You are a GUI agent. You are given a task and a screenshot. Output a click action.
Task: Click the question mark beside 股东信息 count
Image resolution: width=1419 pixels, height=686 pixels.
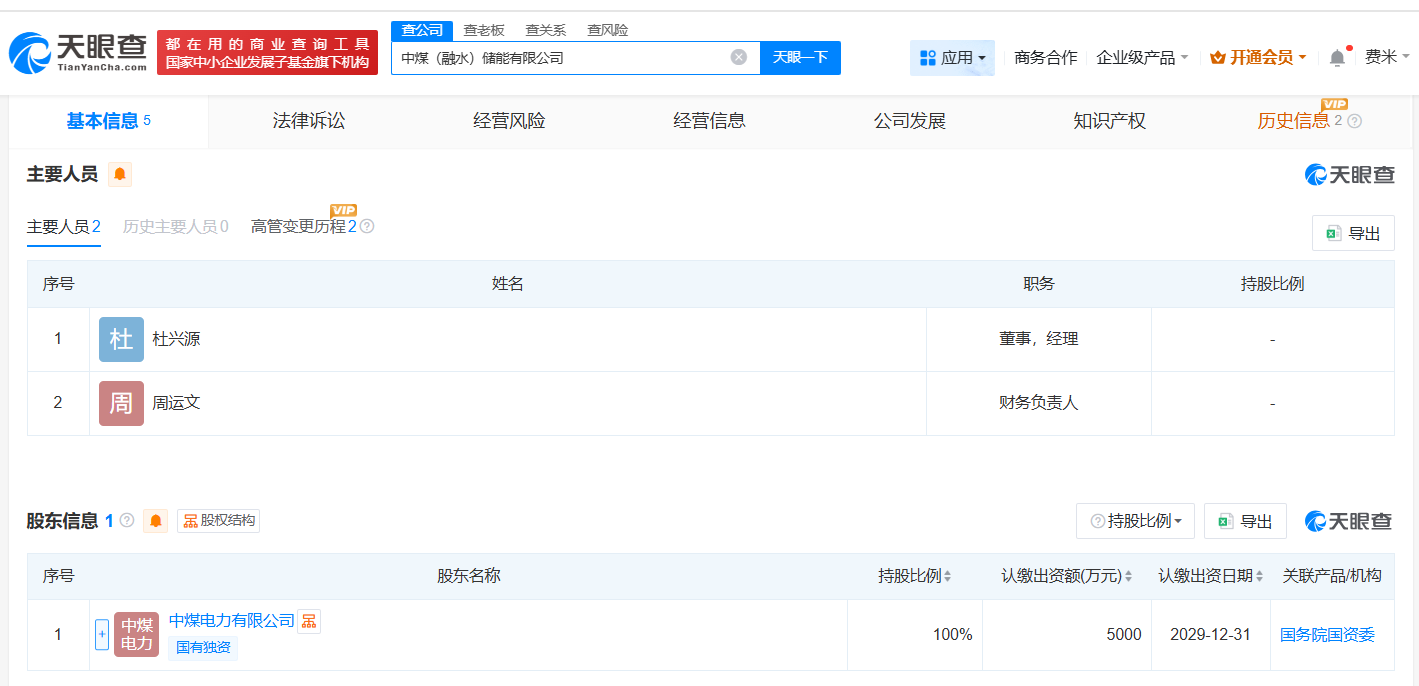127,520
